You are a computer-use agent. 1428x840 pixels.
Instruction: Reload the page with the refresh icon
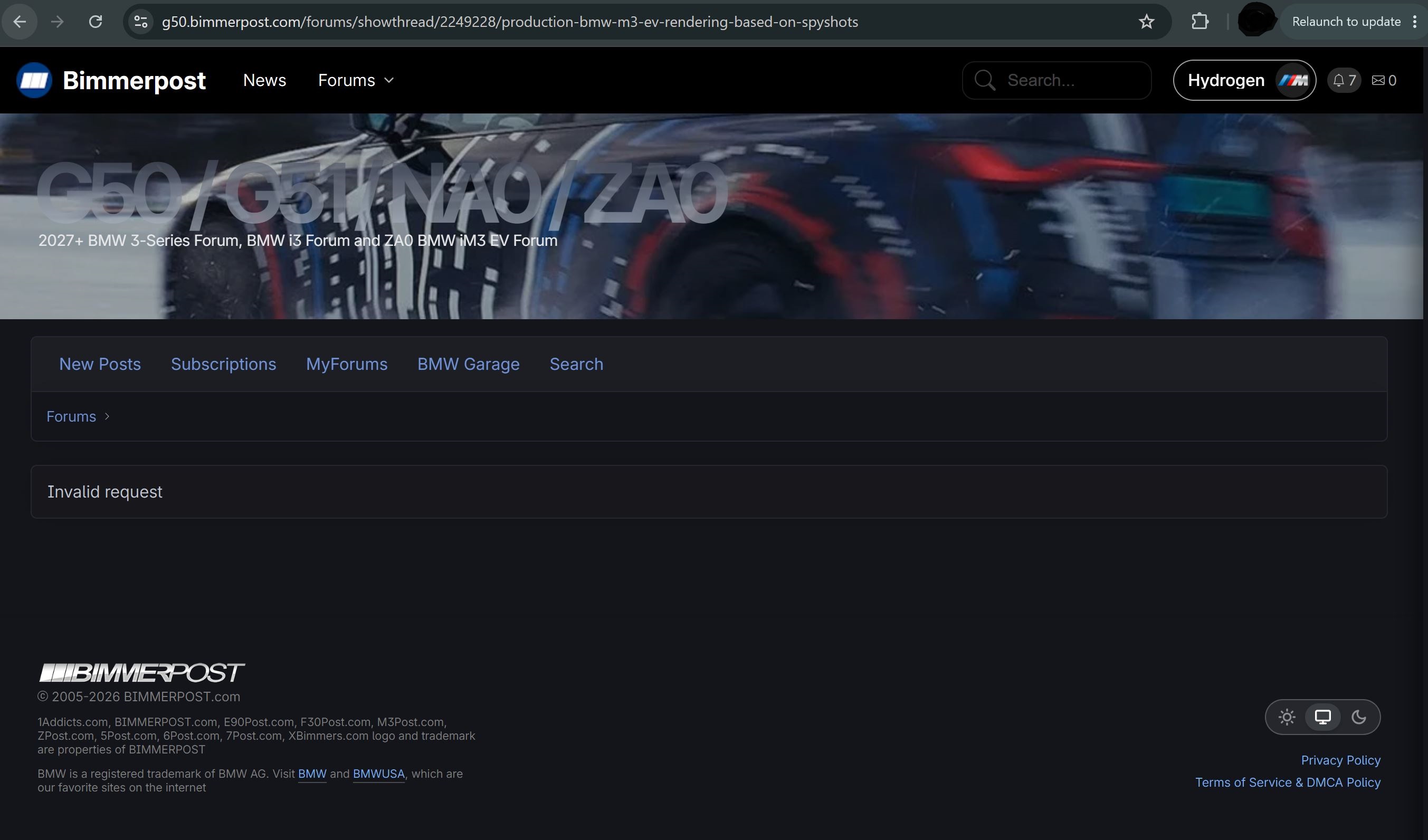pos(96,22)
